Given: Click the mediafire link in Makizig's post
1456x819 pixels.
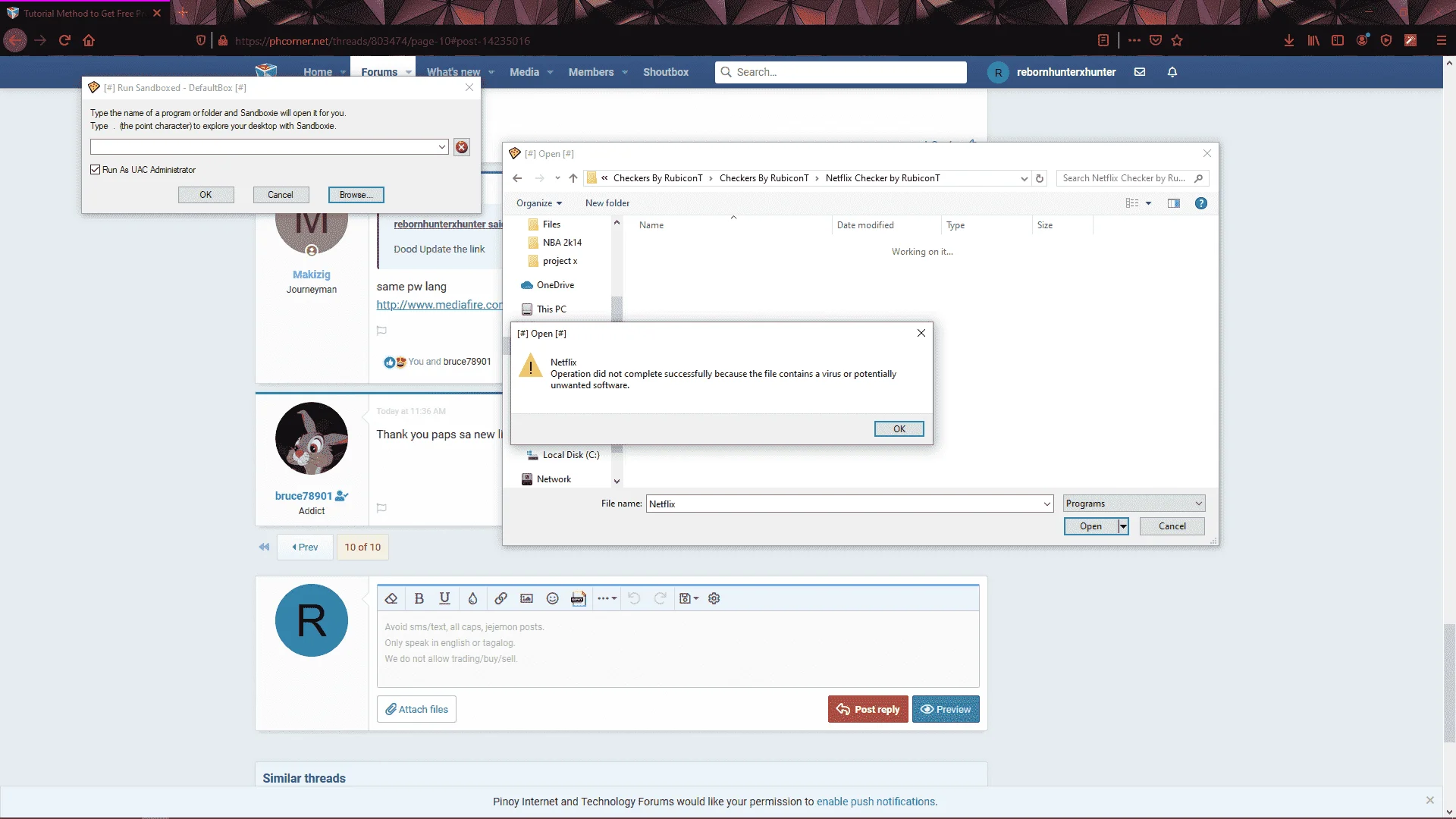Looking at the screenshot, I should coord(439,305).
